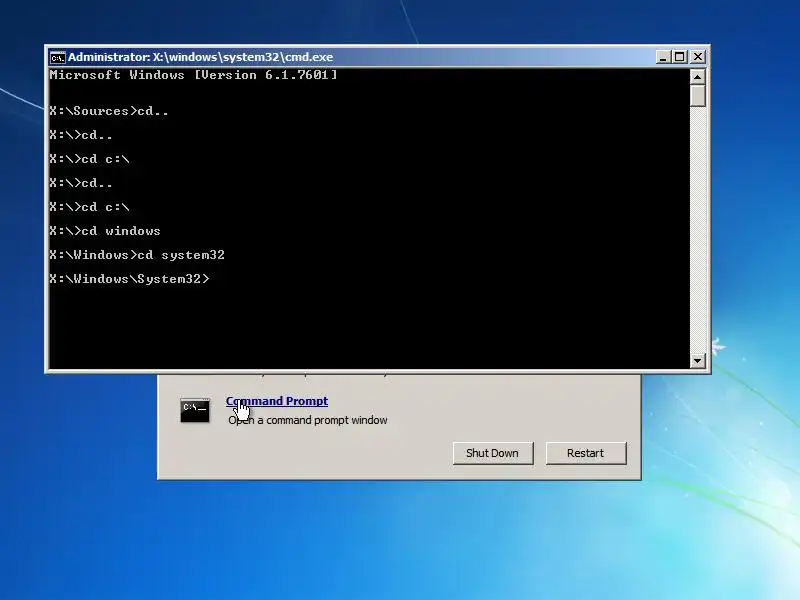Maximize the cmd.exe window
This screenshot has width=800, height=600.
click(680, 57)
